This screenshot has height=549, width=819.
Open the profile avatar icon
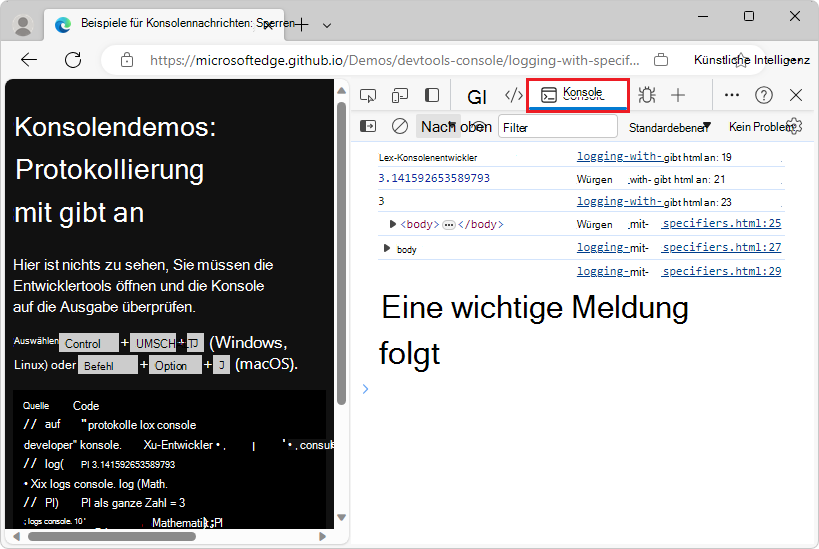pos(23,25)
